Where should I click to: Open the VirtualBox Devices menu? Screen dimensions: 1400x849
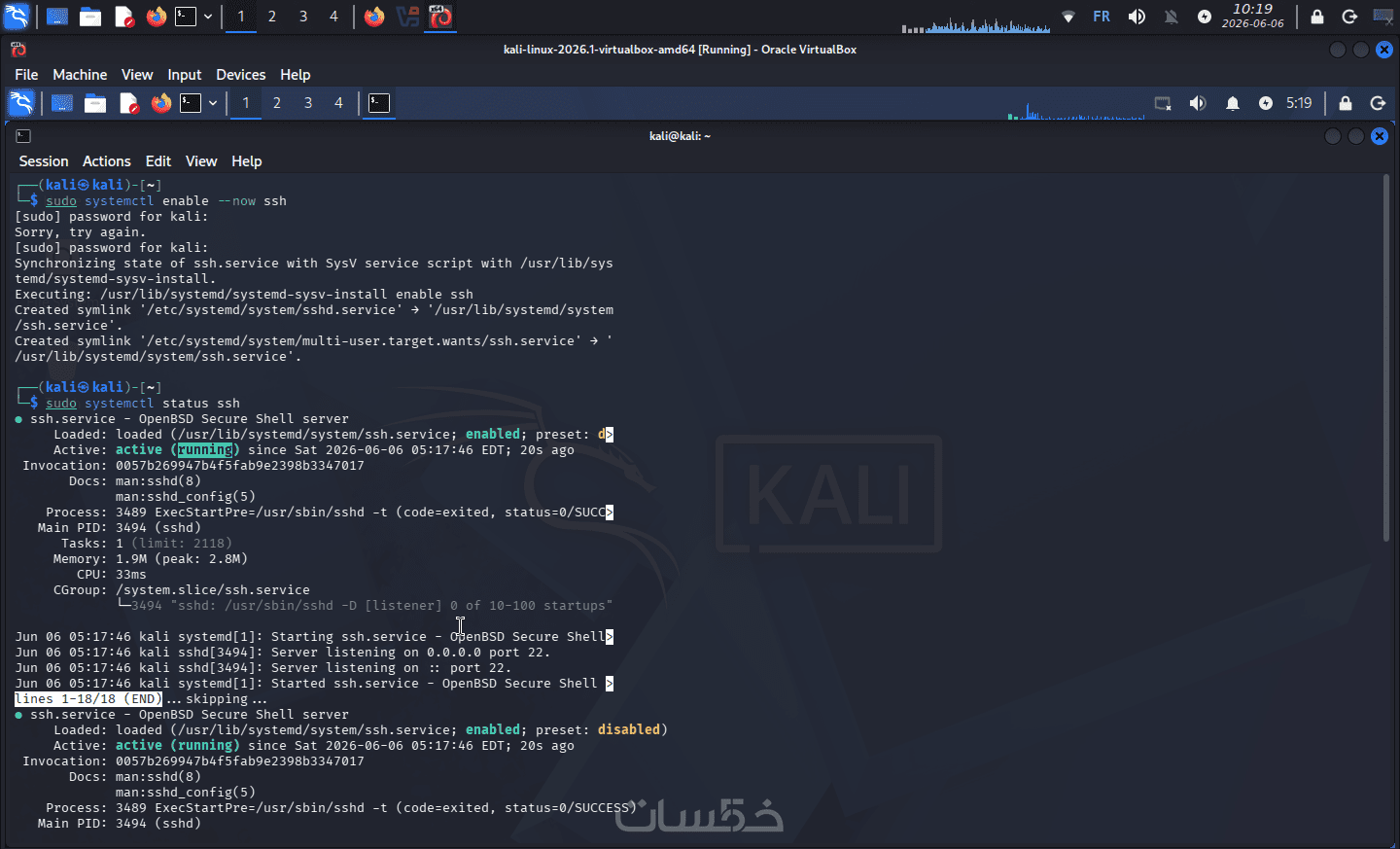240,75
